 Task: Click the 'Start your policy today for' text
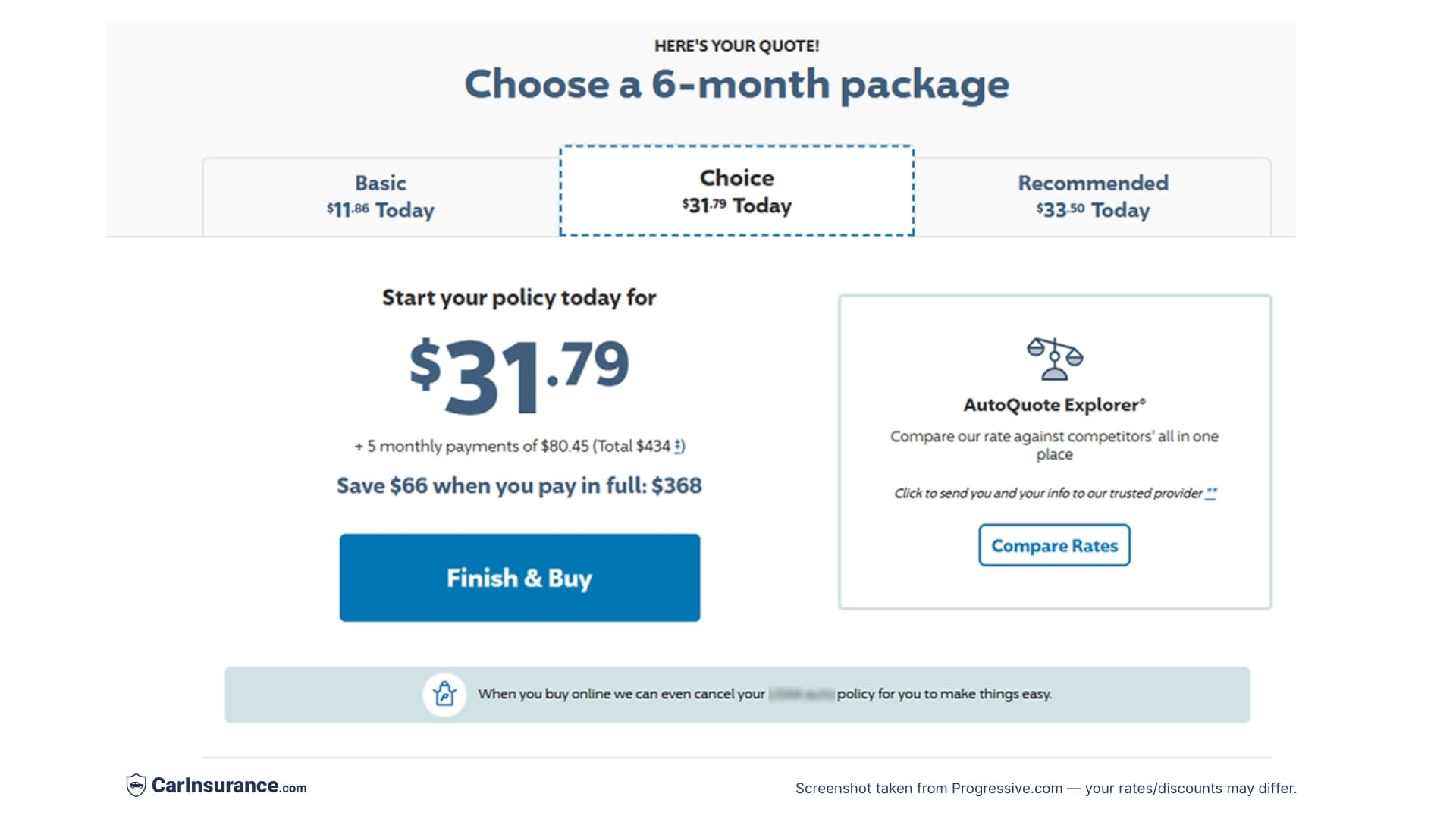519,298
